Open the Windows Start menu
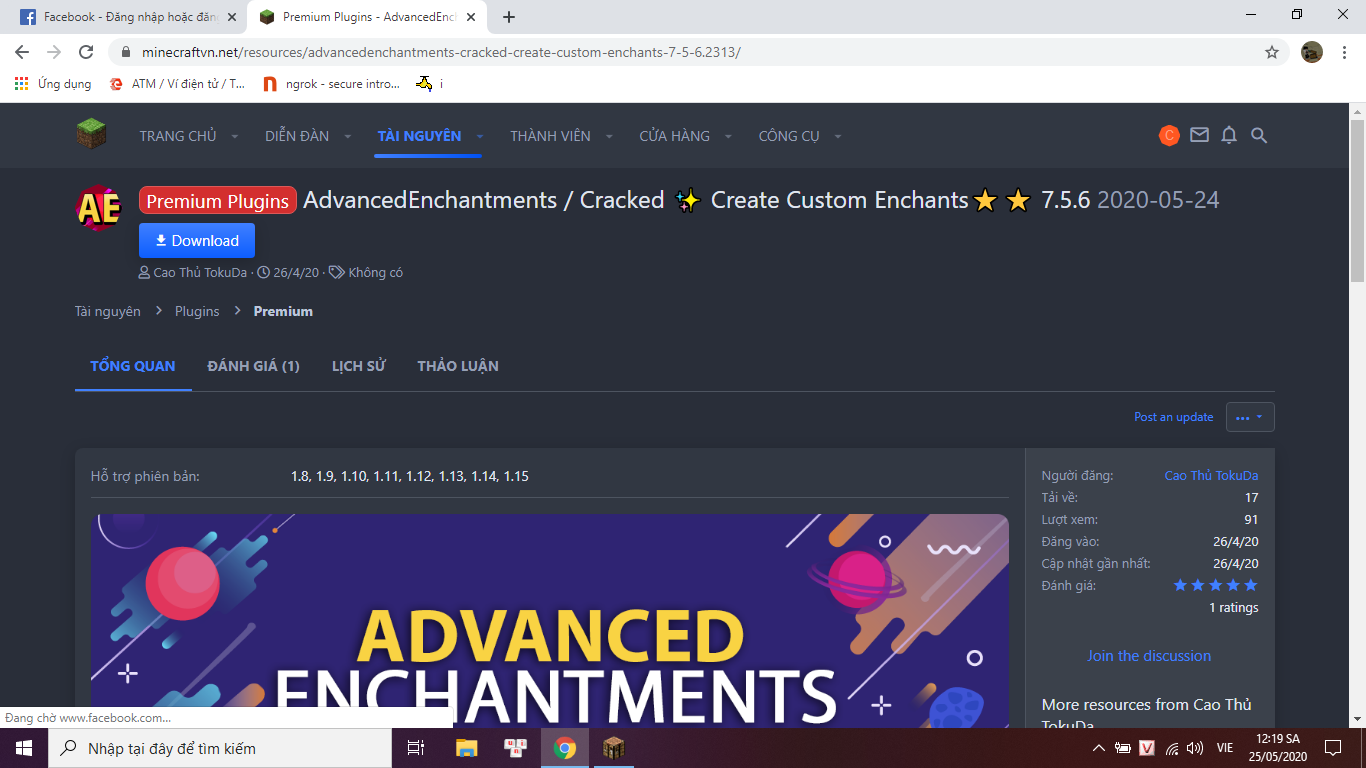1366x768 pixels. 23,748
